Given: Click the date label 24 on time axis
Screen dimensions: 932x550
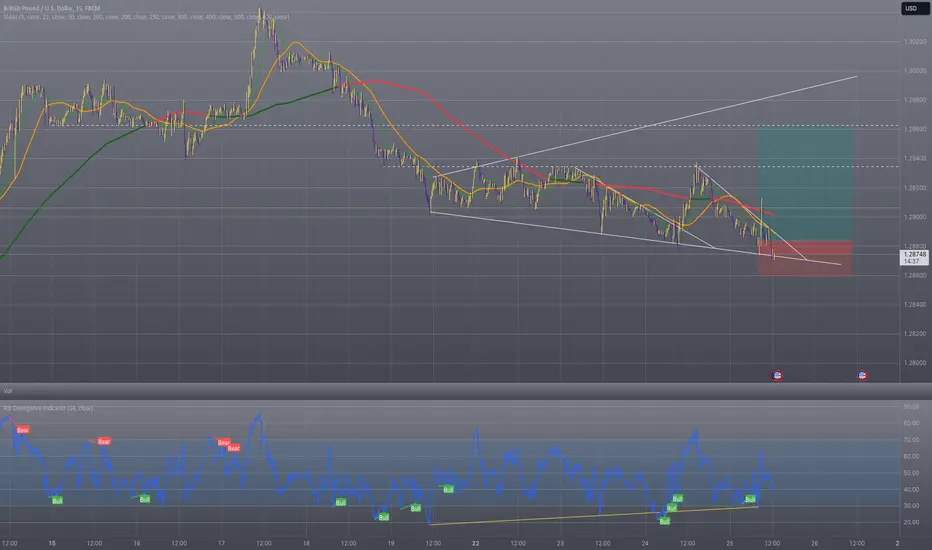Looking at the screenshot, I should coord(645,543).
